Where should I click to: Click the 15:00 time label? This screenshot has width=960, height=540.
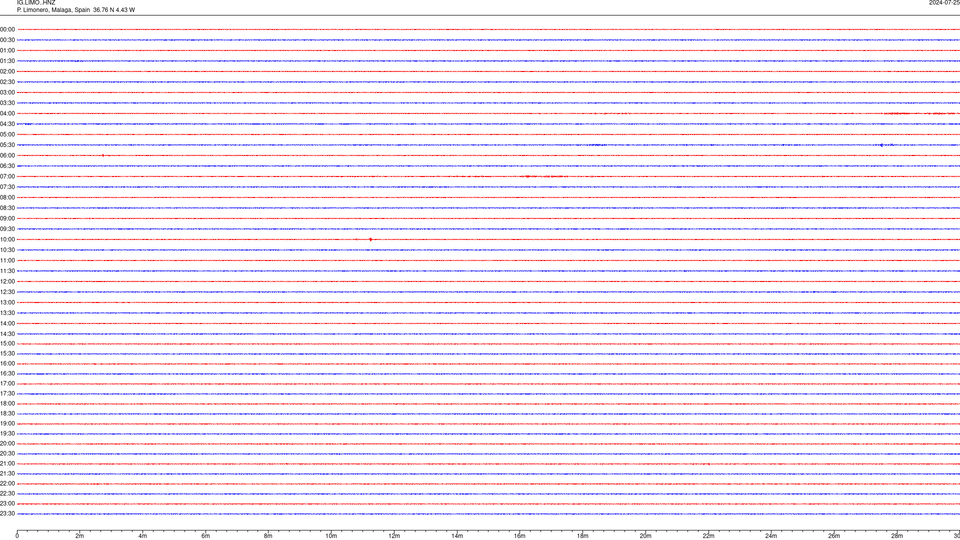pos(7,343)
